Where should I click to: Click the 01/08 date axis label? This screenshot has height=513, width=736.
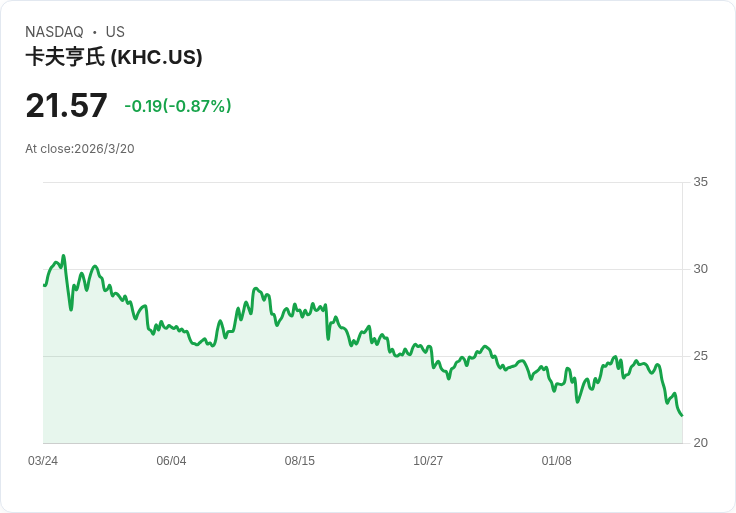(556, 461)
